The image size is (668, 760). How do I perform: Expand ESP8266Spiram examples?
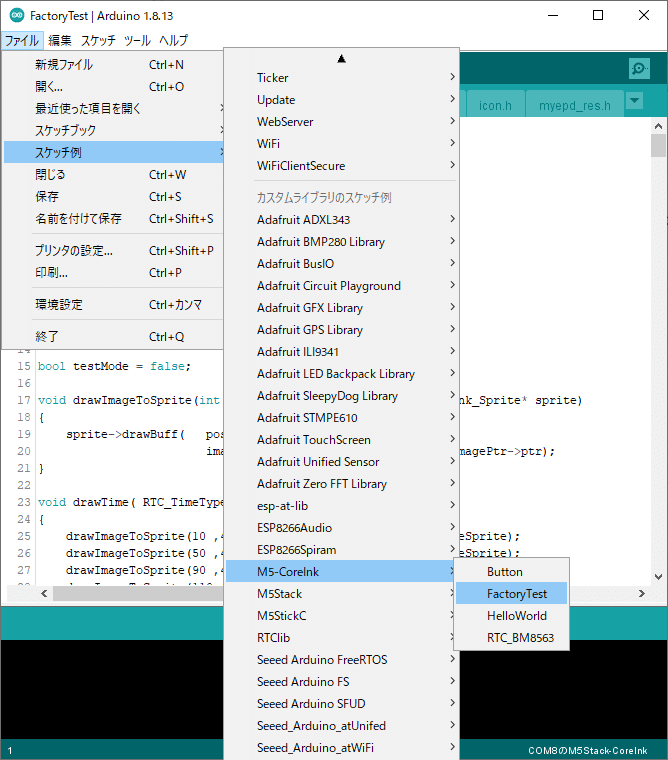click(341, 550)
